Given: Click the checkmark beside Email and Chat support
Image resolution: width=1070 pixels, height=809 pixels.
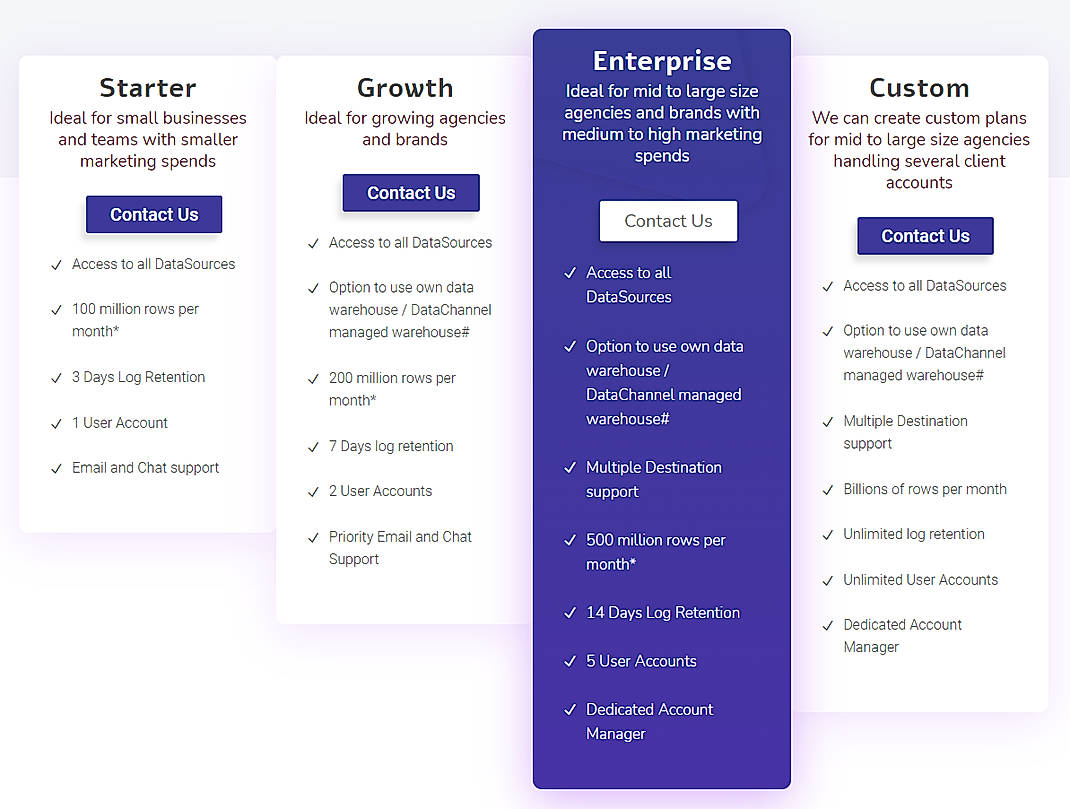Looking at the screenshot, I should [57, 467].
